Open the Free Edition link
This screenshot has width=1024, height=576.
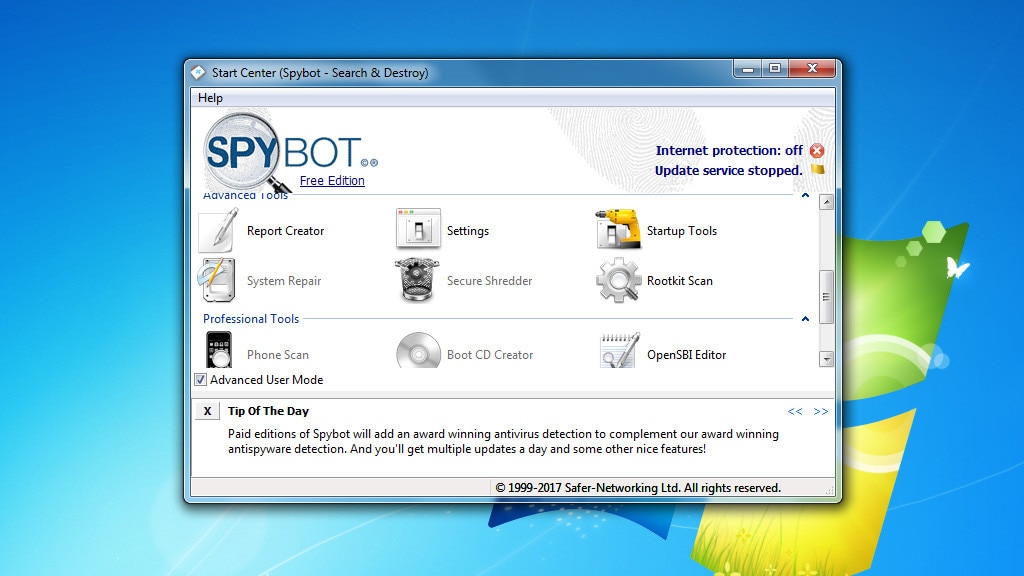(x=332, y=180)
